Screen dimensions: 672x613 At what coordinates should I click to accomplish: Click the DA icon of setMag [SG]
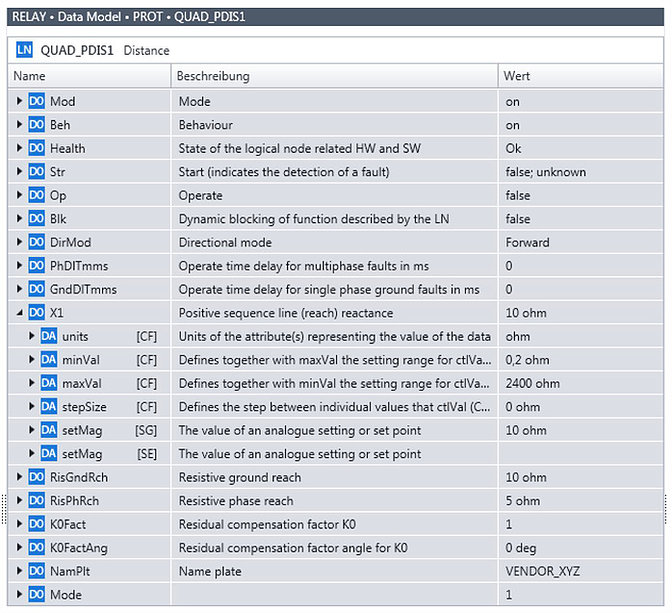tap(49, 430)
